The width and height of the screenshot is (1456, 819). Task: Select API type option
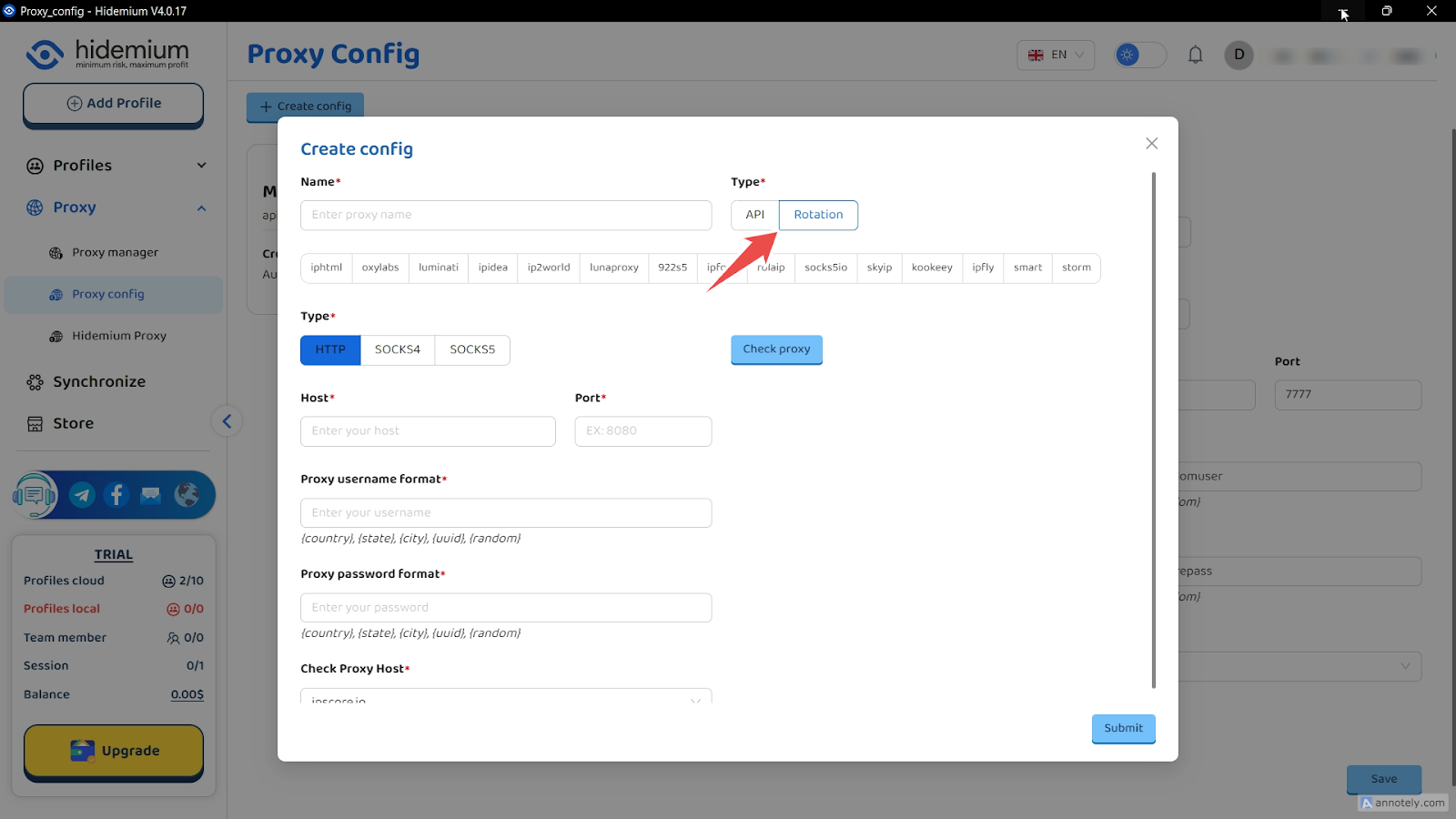(x=755, y=215)
